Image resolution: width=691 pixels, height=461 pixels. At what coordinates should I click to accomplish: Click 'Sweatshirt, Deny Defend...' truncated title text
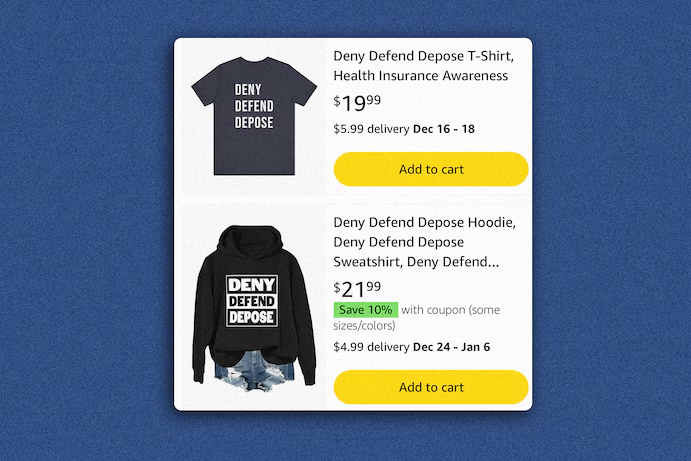click(416, 262)
